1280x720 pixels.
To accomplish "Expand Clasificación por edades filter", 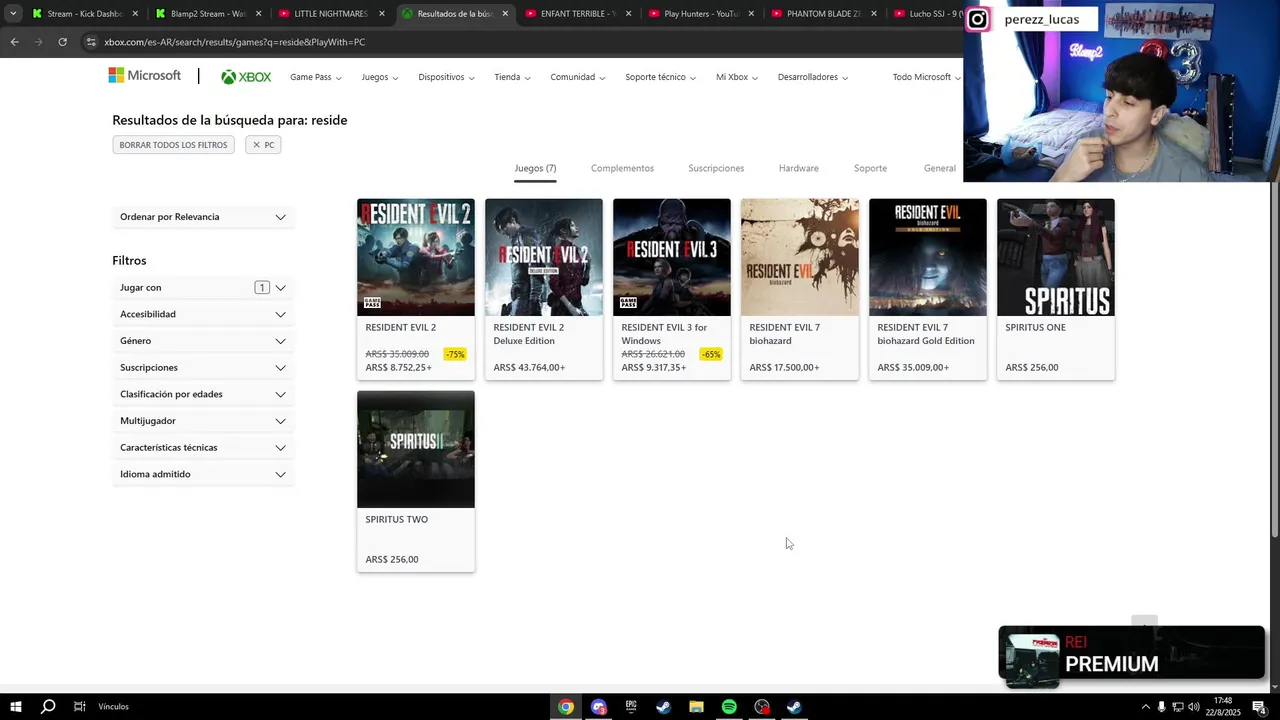I will point(203,394).
